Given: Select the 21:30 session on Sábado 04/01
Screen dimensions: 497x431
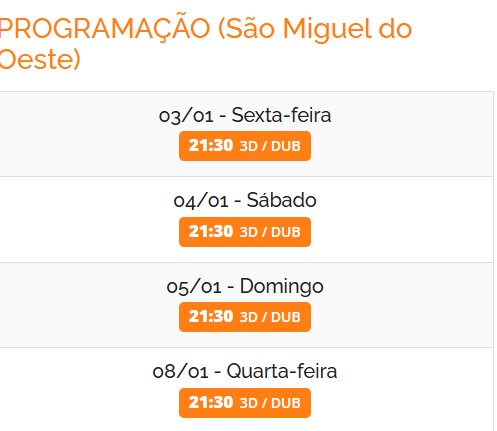Looking at the screenshot, I should (x=245, y=232).
